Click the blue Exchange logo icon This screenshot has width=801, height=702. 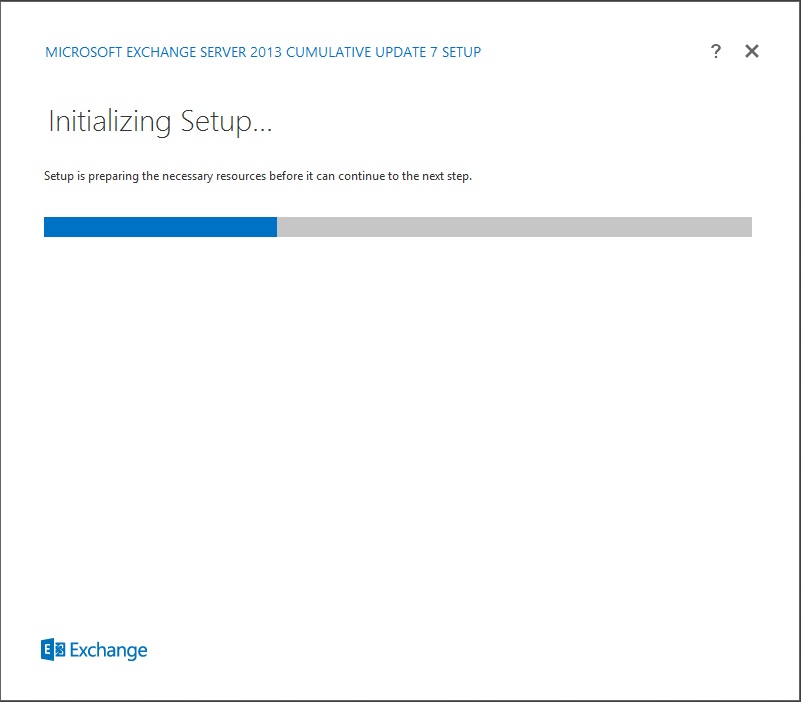[54, 650]
